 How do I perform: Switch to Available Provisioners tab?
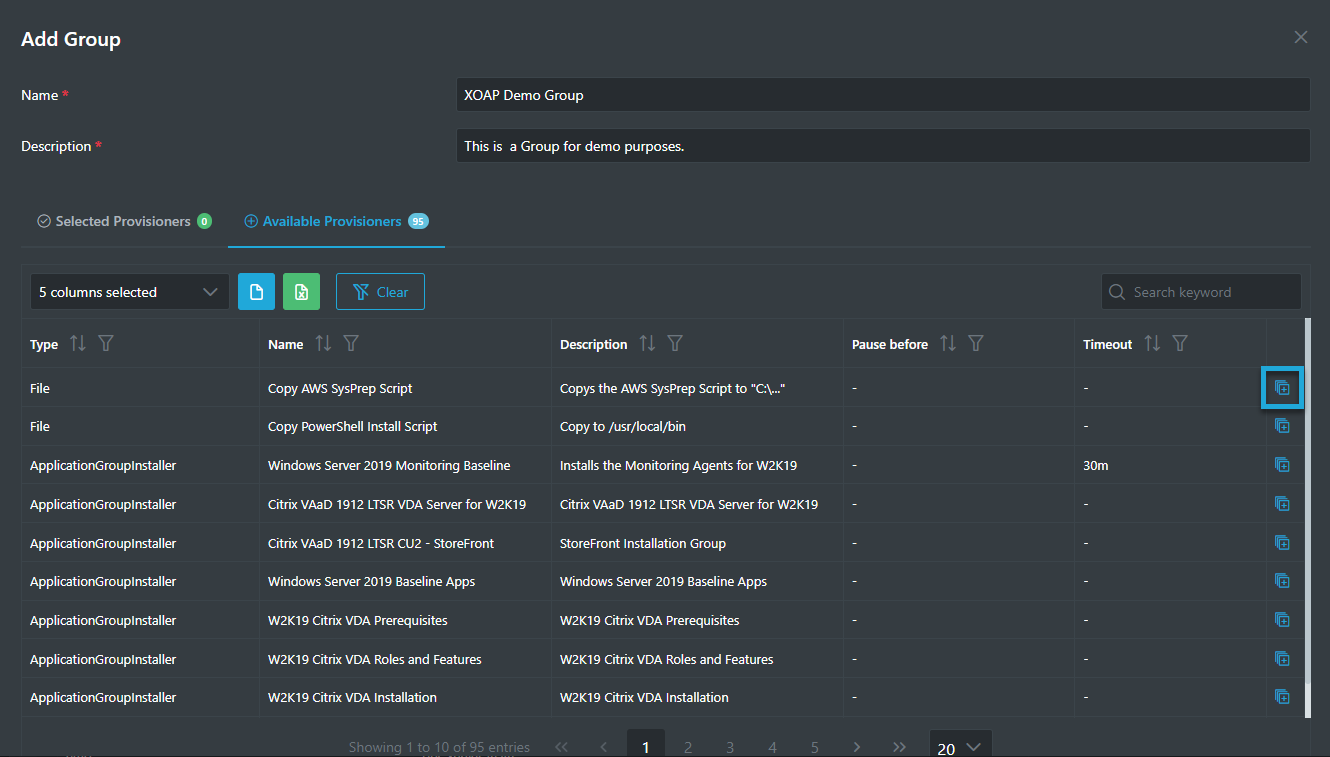pos(336,221)
